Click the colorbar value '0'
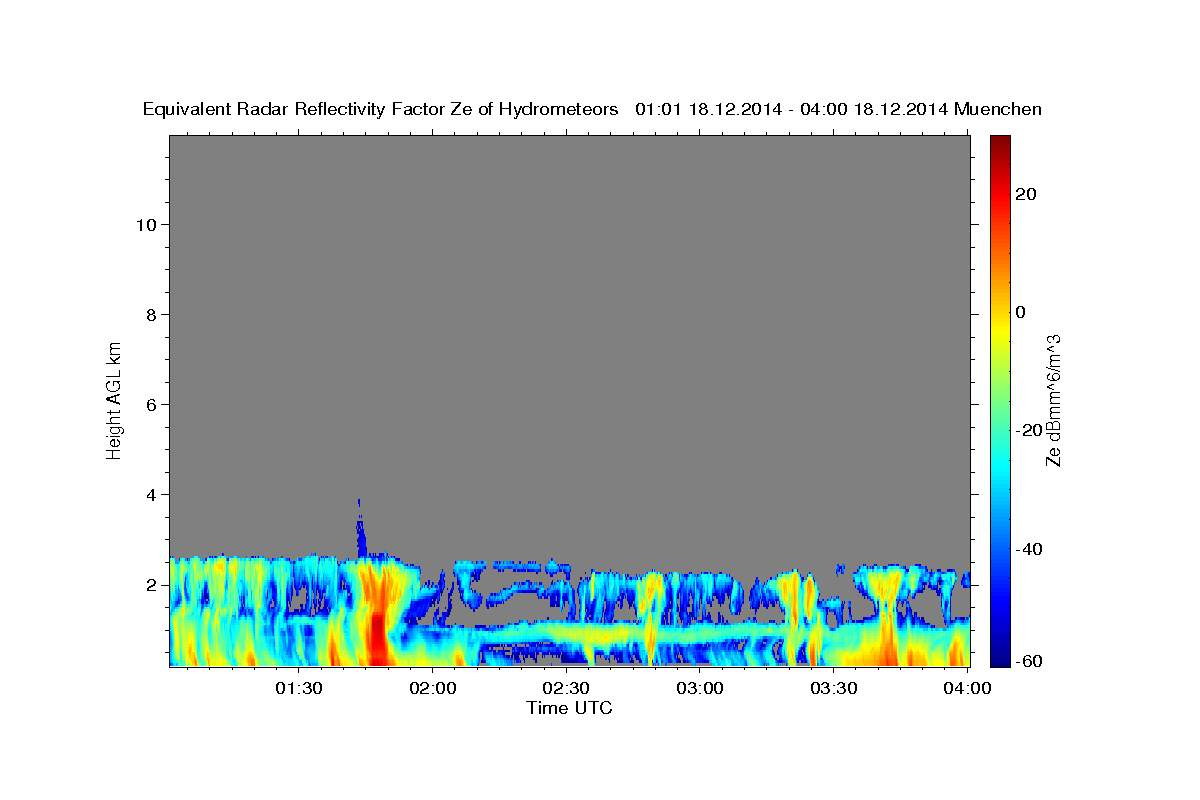 1021,312
